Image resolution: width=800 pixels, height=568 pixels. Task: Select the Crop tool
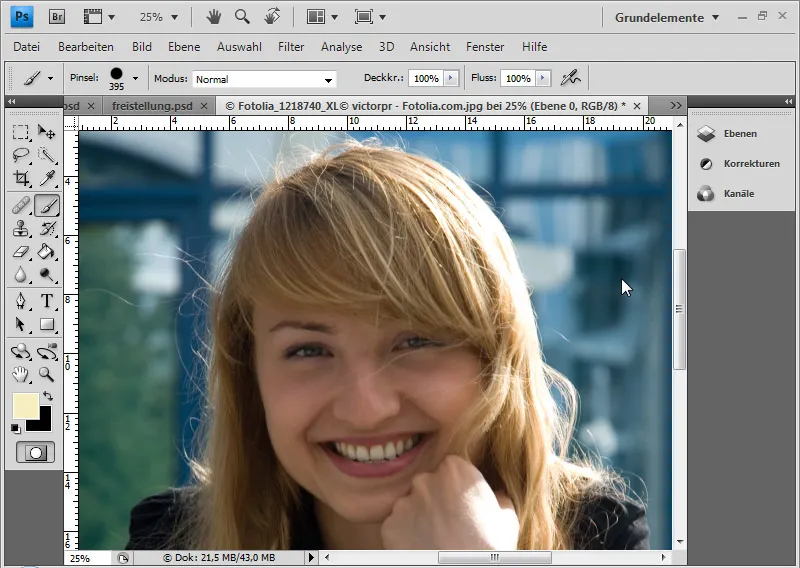pyautogui.click(x=20, y=178)
